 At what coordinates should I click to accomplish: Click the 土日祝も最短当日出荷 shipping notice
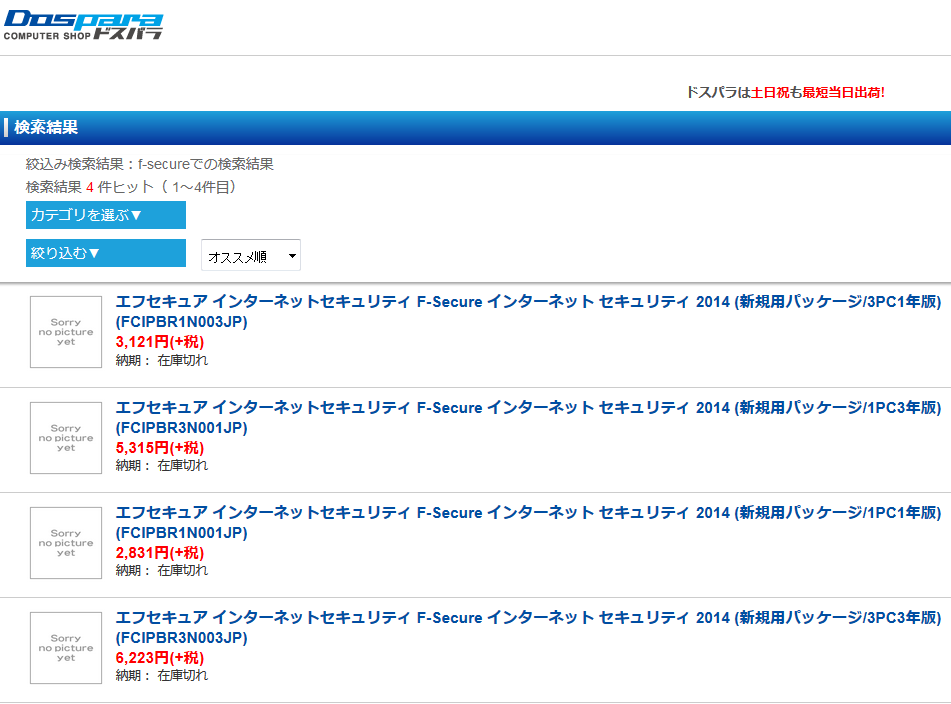tap(785, 92)
